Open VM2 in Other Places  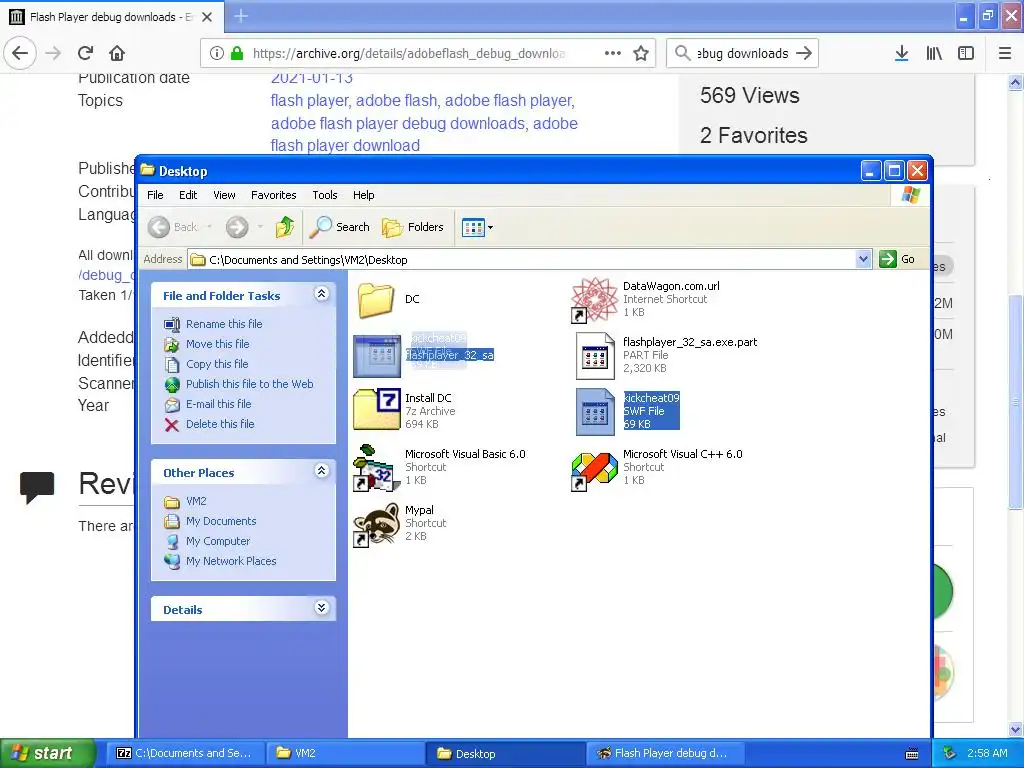pos(196,501)
